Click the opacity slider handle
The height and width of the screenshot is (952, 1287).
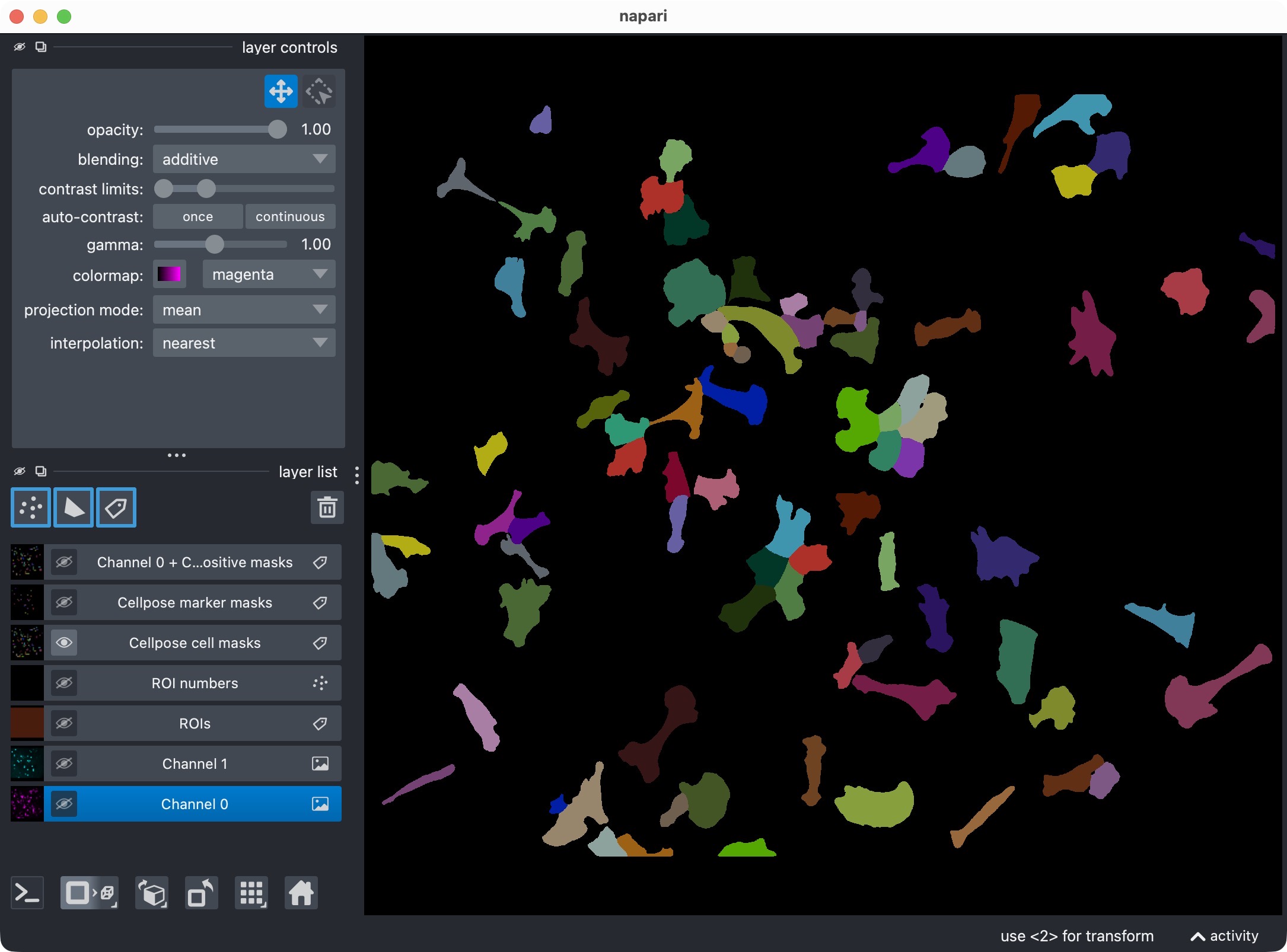pyautogui.click(x=277, y=129)
